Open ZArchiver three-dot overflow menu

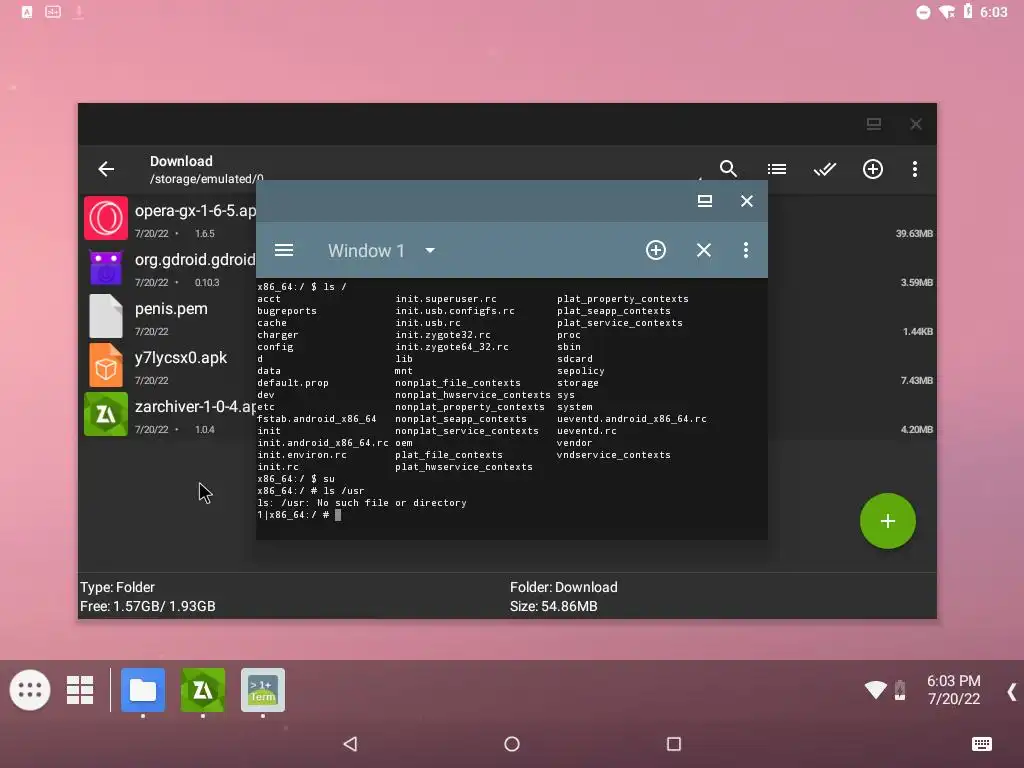(914, 169)
